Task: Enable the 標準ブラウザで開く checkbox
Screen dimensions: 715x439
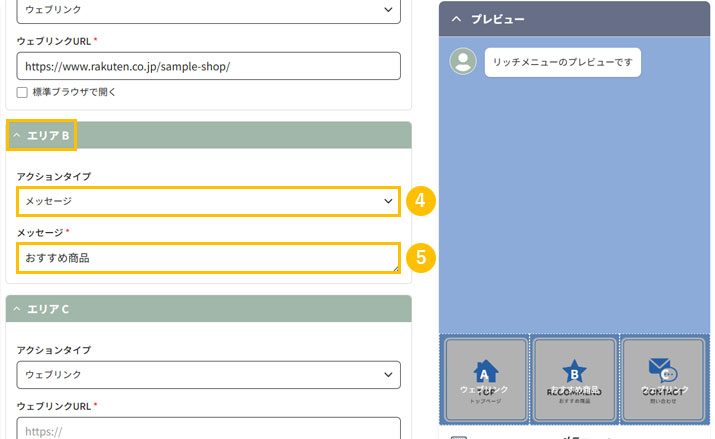Action: tap(23, 92)
